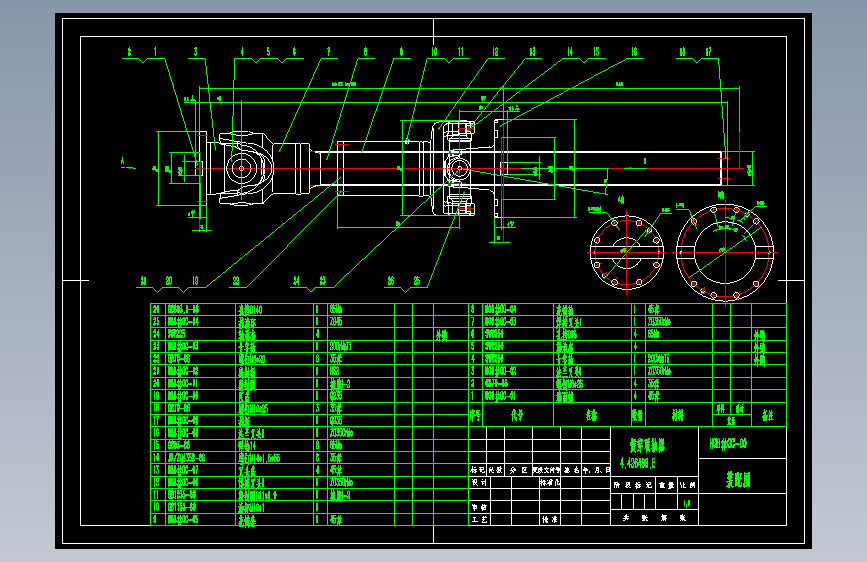Click the 共 张 第 张 sheet count row
867x562 pixels.
point(655,518)
